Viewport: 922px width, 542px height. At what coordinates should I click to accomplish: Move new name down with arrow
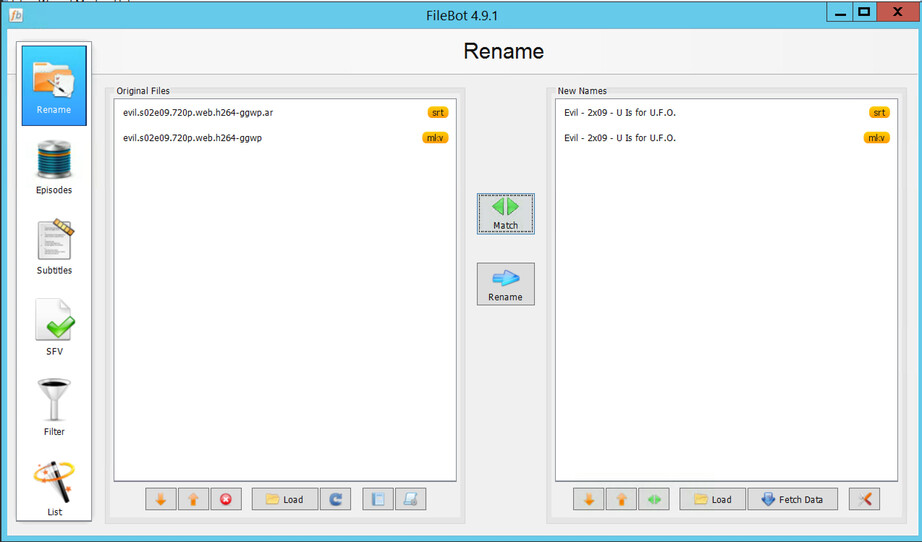click(x=589, y=500)
